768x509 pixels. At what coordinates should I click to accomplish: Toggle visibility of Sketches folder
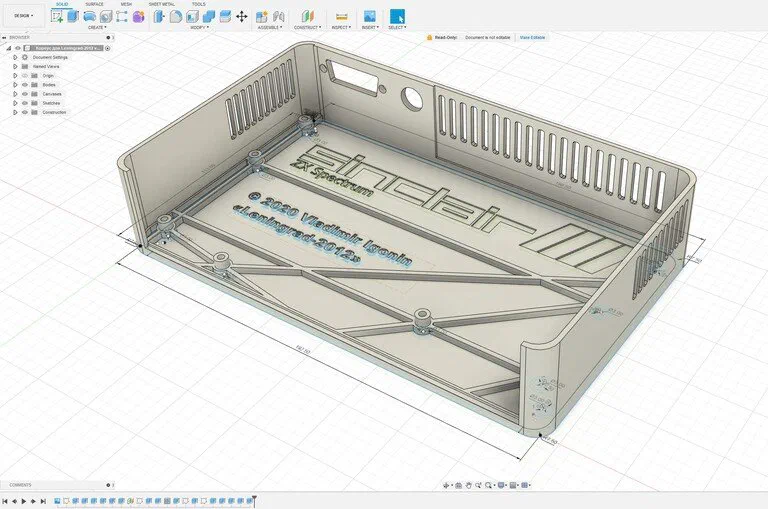25,103
